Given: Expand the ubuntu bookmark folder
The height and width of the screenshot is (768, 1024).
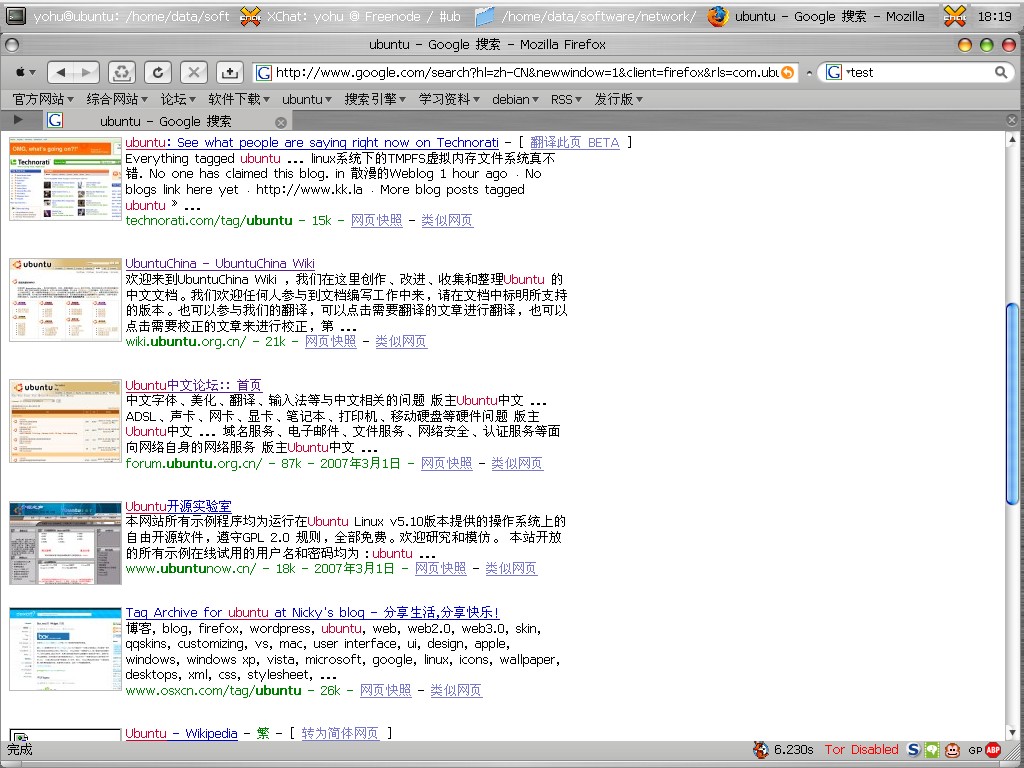Looking at the screenshot, I should 307,99.
